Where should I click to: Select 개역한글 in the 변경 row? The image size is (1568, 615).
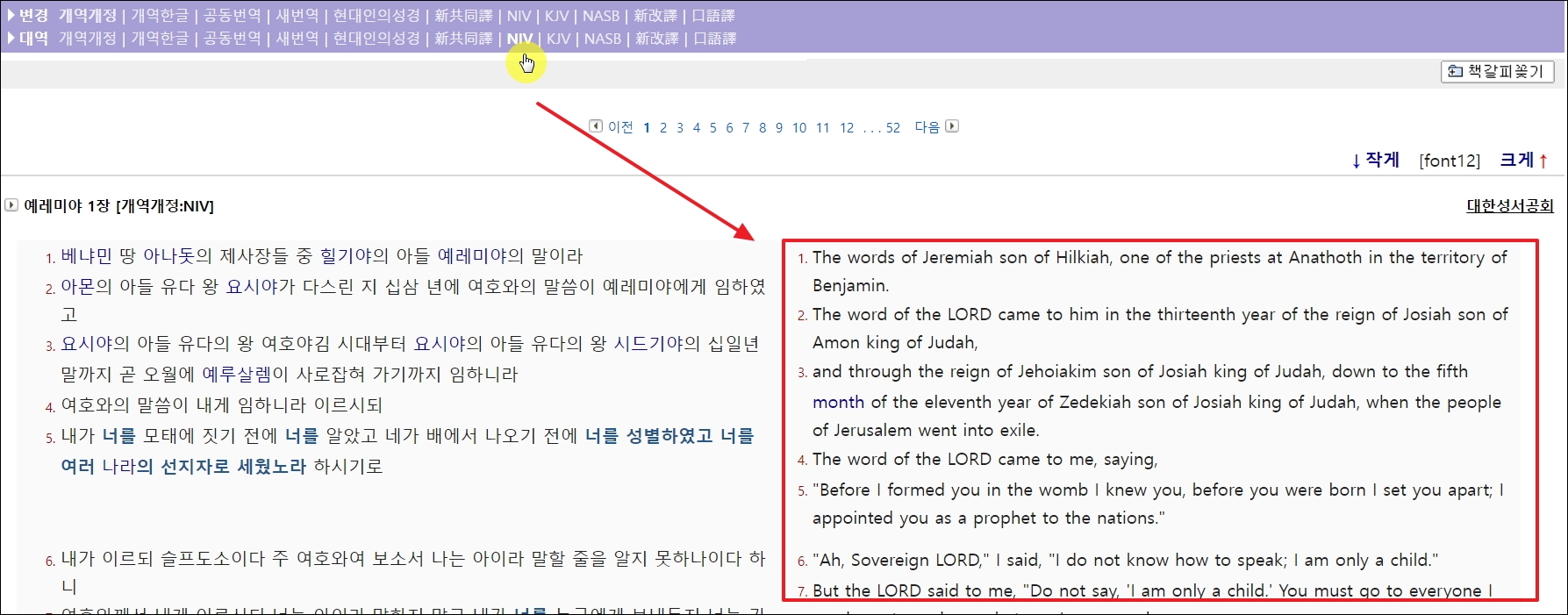160,16
